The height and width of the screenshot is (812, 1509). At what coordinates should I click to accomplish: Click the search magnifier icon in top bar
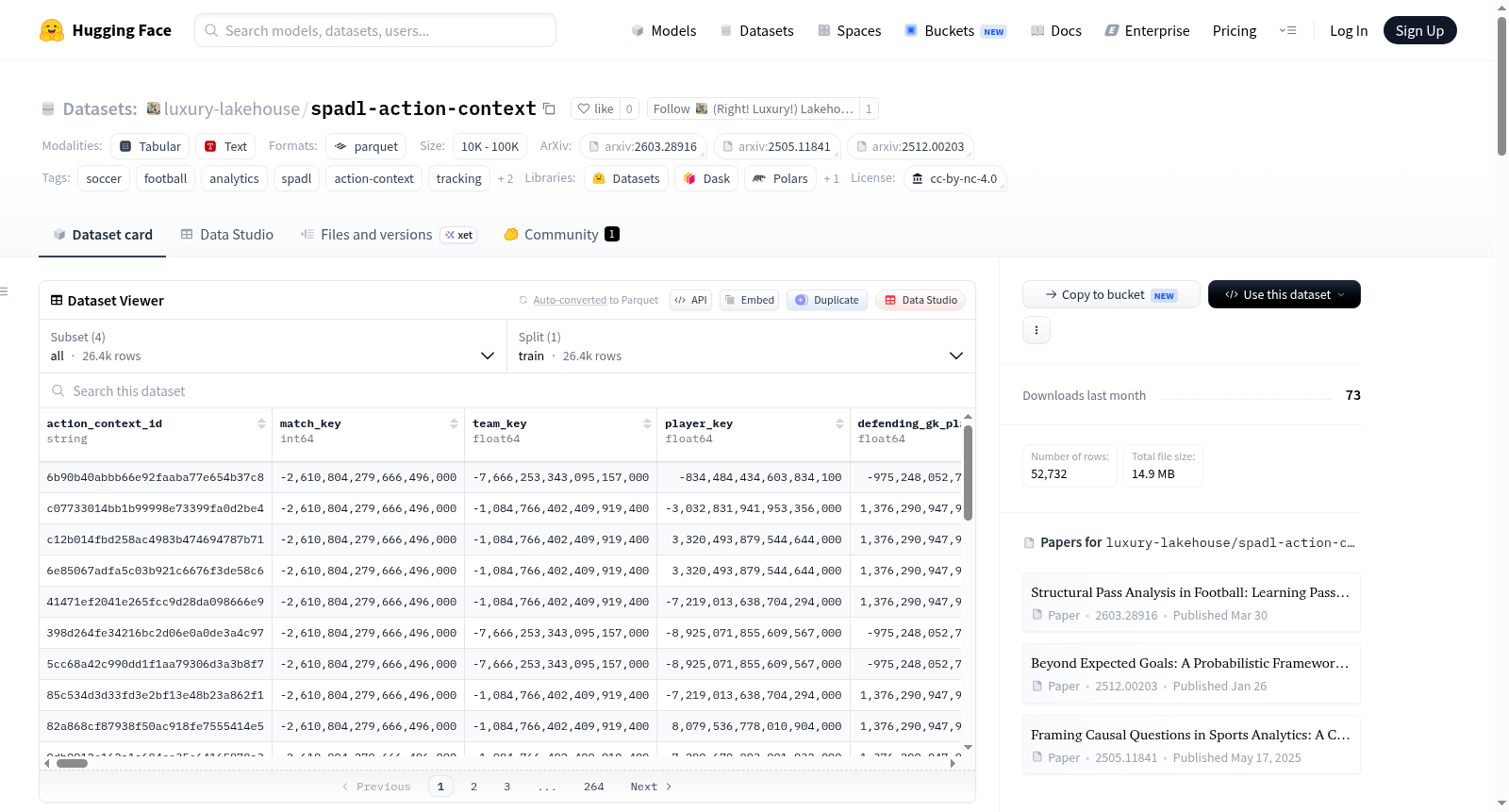(x=211, y=30)
